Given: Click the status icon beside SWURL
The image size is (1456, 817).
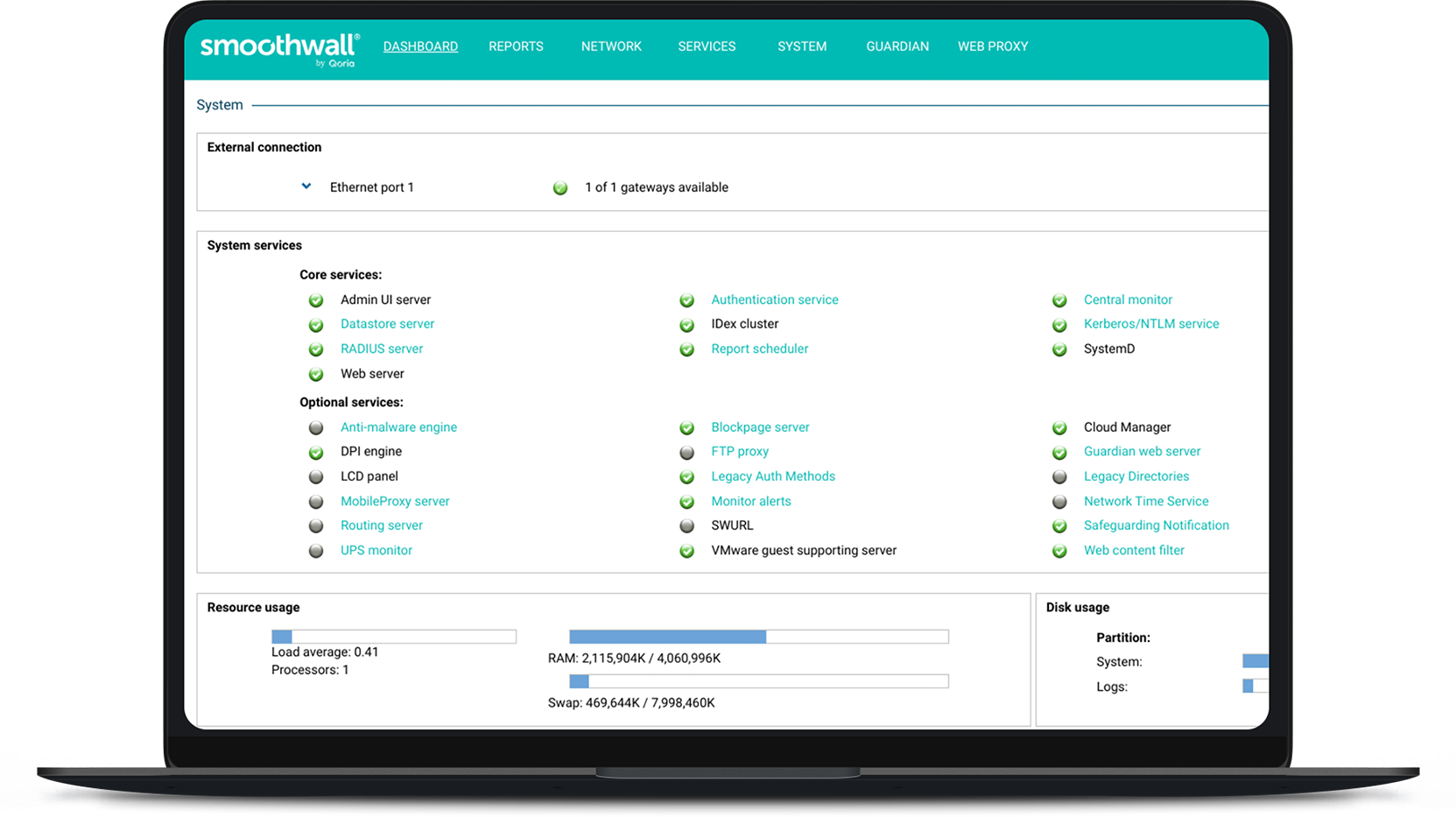Looking at the screenshot, I should tap(686, 525).
